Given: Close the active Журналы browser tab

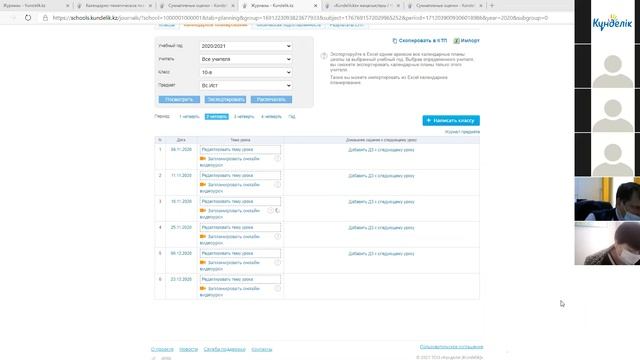Looking at the screenshot, I should tap(316, 6).
